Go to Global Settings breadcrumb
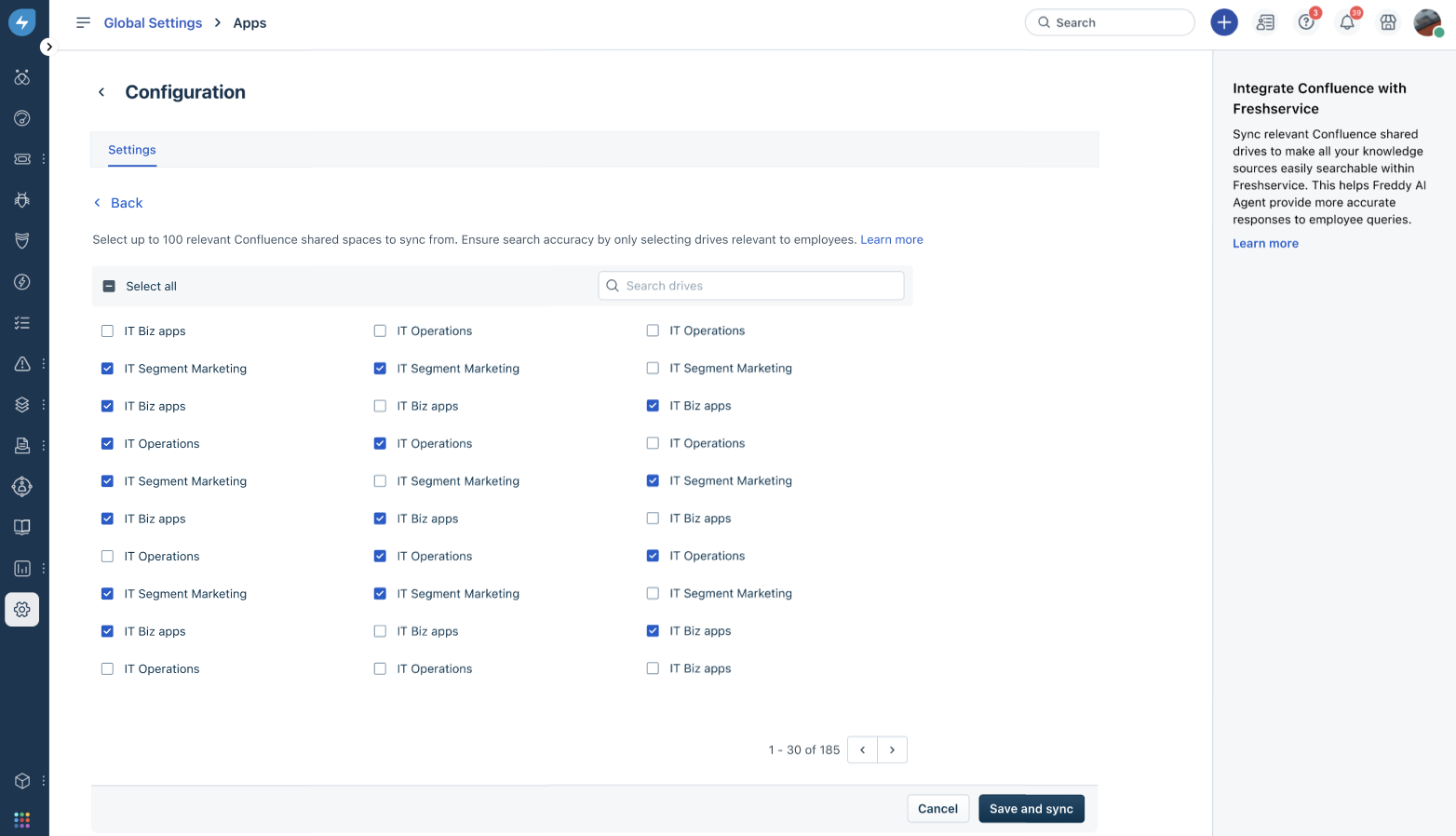 click(x=153, y=22)
